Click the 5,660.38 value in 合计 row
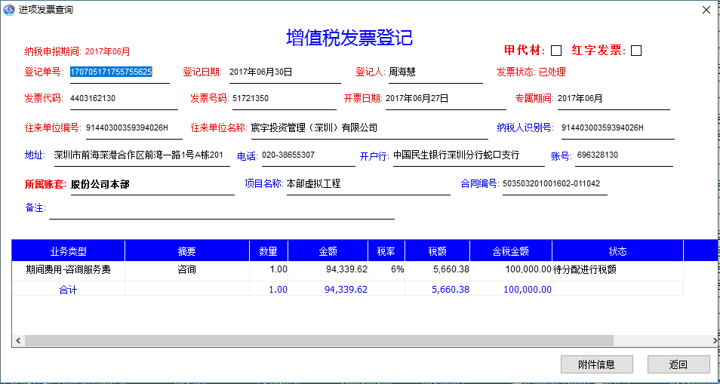 pos(450,290)
